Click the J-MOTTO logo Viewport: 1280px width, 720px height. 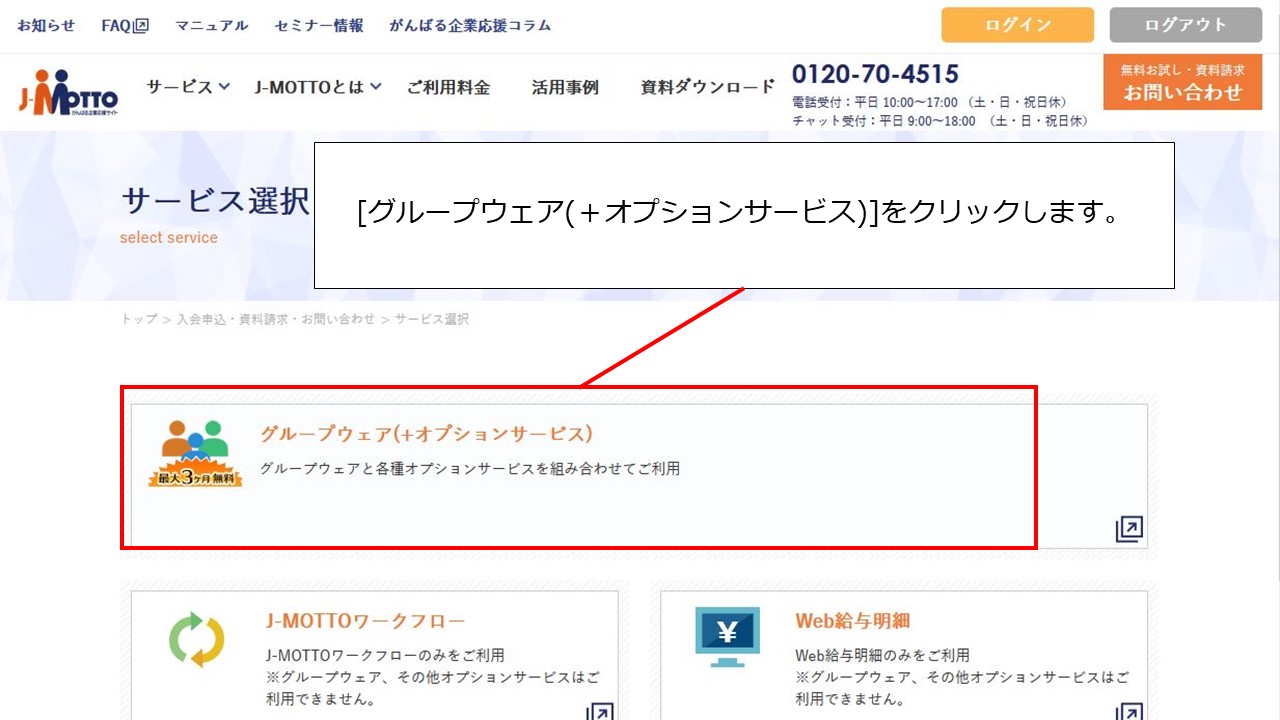click(68, 91)
